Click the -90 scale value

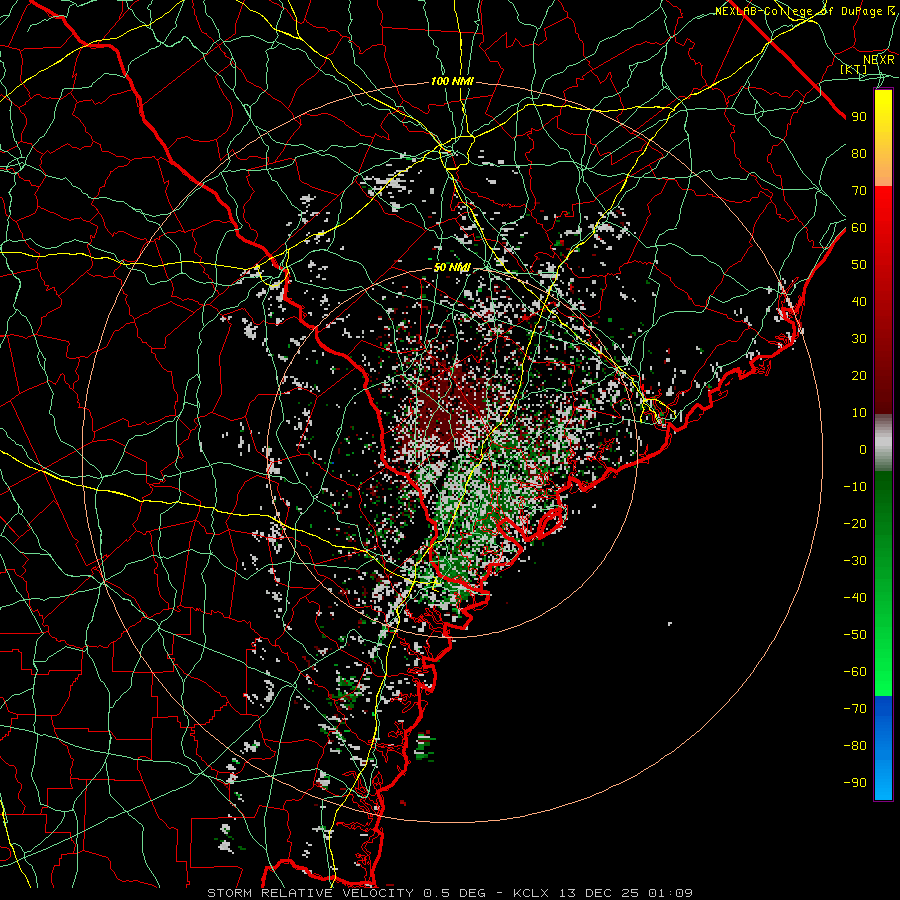(855, 782)
